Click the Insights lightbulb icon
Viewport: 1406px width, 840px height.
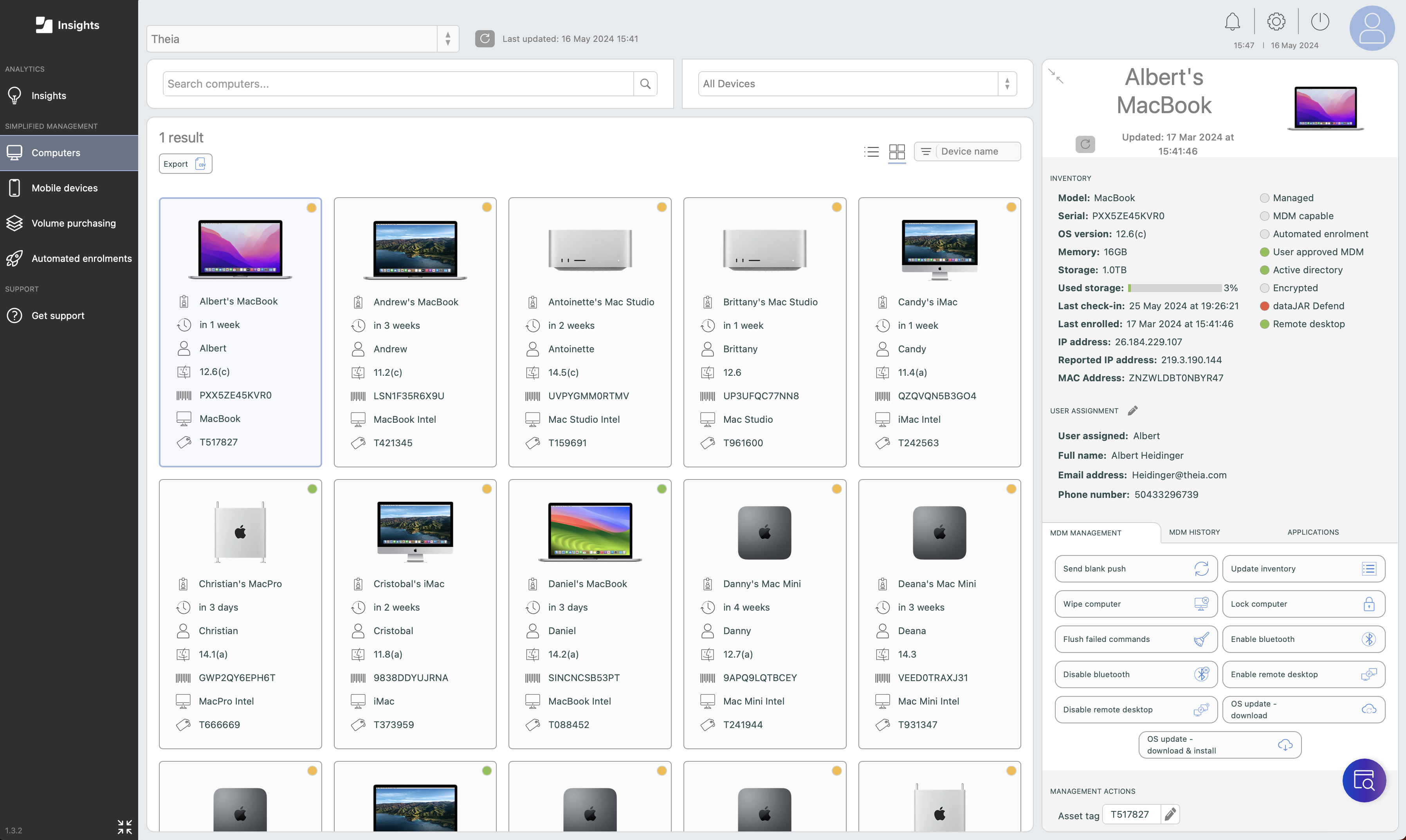click(15, 96)
